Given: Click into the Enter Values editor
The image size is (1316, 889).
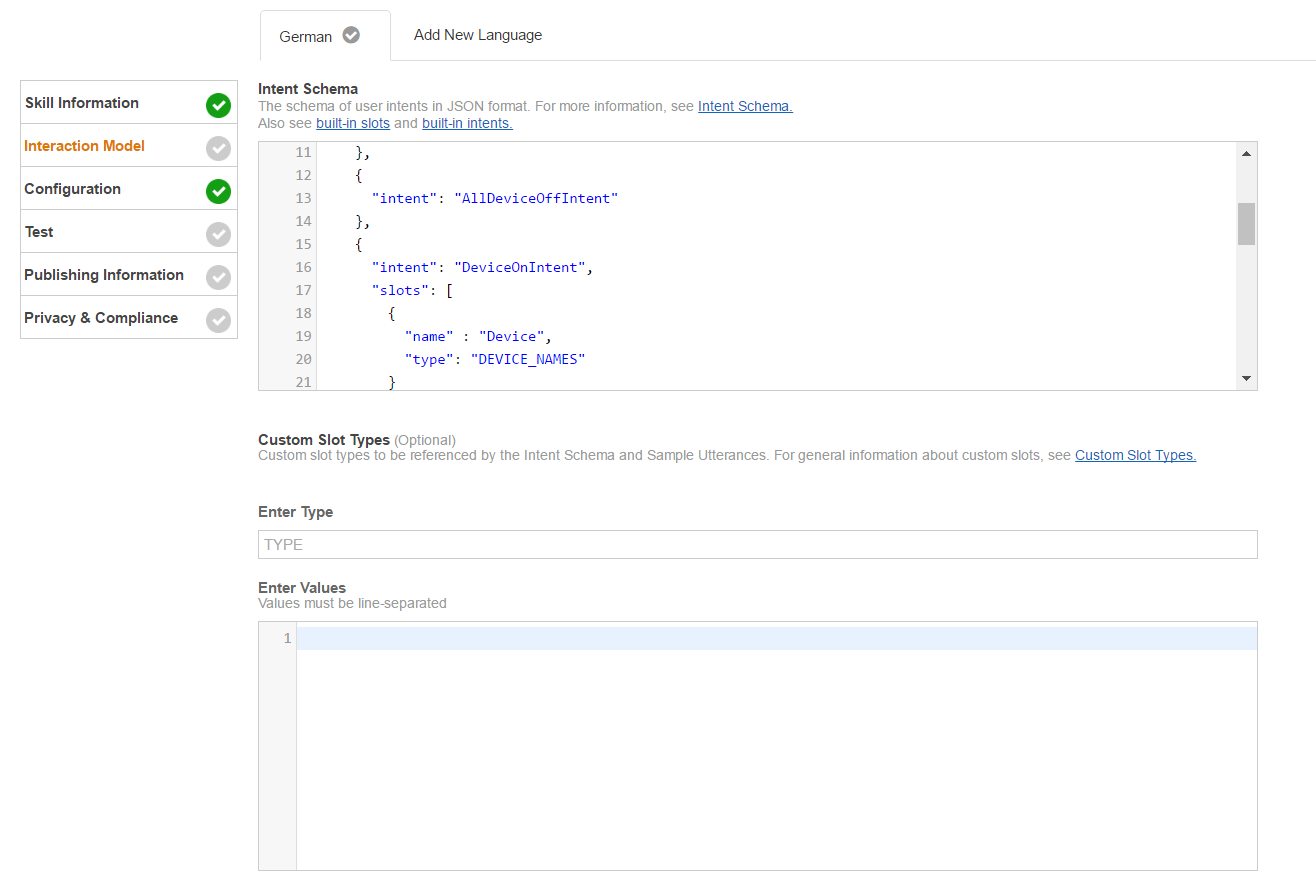Looking at the screenshot, I should (776, 745).
